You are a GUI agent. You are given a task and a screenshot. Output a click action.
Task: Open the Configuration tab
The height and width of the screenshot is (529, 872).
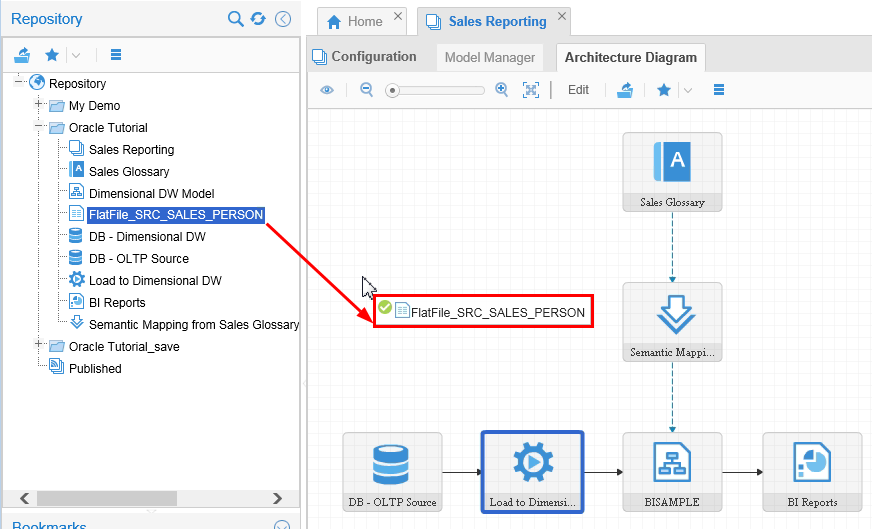pos(364,57)
